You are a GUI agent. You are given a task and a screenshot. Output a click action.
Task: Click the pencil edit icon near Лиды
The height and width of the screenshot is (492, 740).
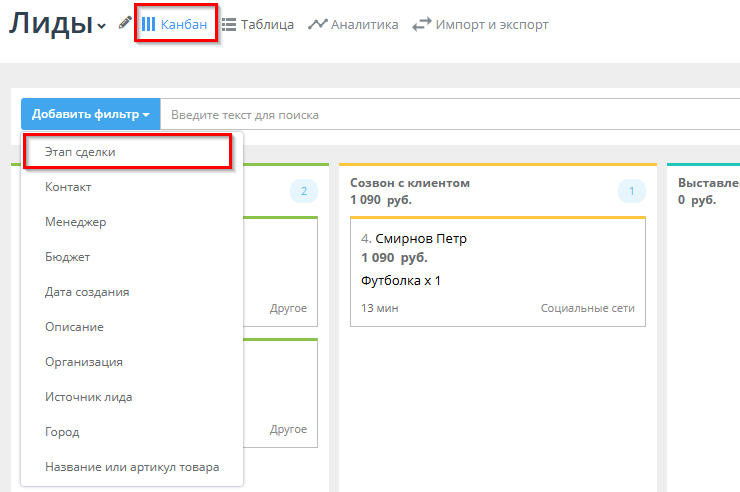125,23
